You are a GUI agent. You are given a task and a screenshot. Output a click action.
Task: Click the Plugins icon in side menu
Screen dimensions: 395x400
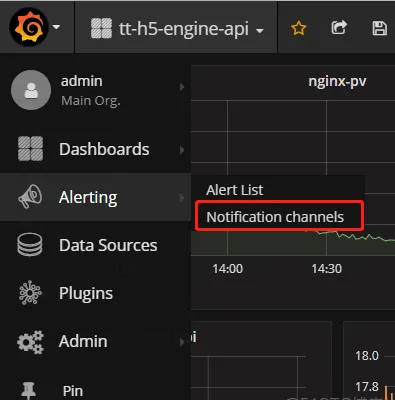click(30, 293)
